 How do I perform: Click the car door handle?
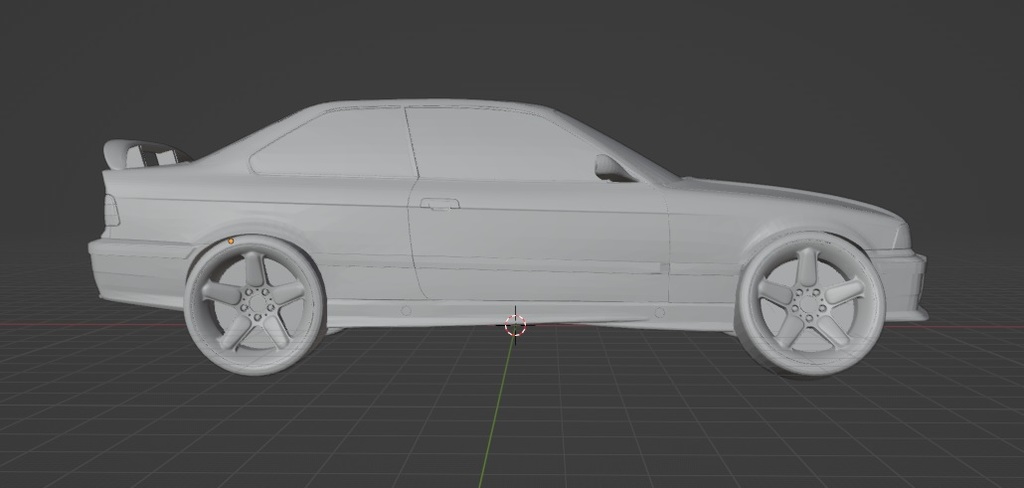(440, 204)
